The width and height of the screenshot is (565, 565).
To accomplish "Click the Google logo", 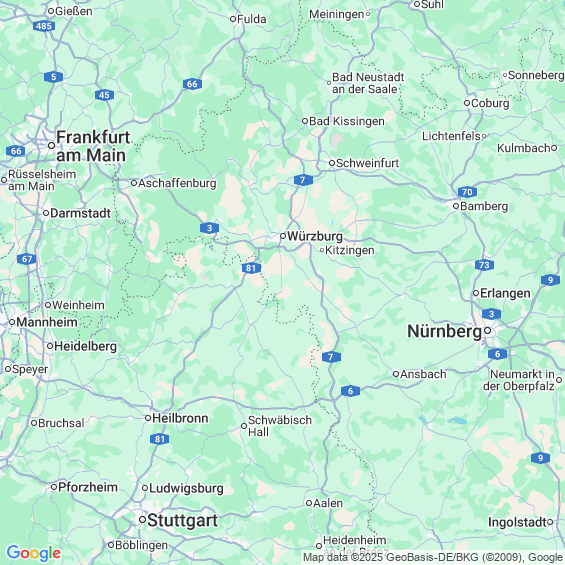I will (x=34, y=553).
